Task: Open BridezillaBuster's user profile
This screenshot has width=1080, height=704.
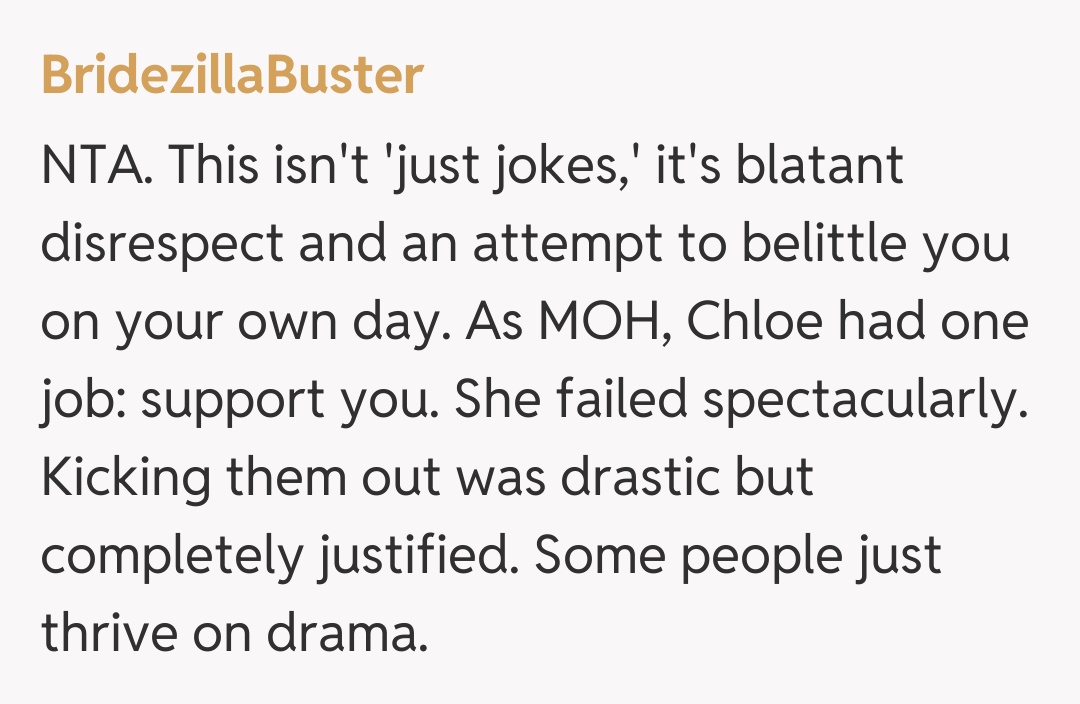Action: pyautogui.click(x=232, y=77)
